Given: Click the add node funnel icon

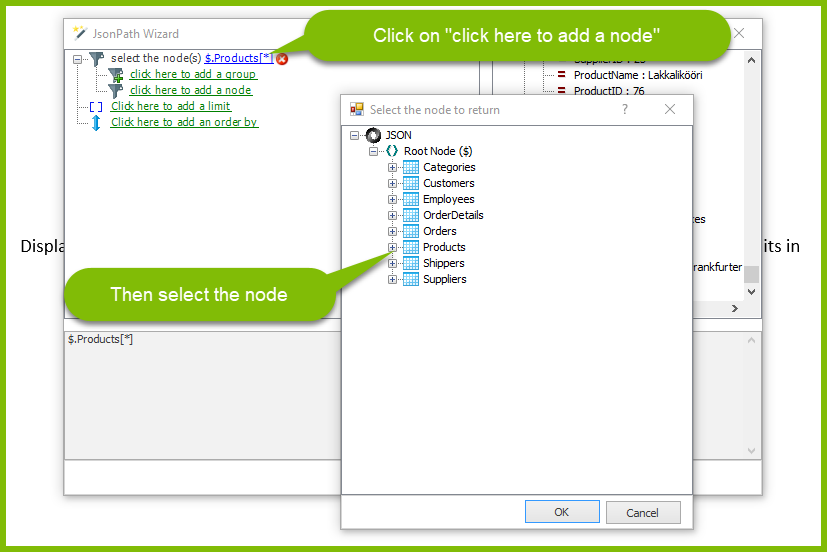Looking at the screenshot, I should 116,91.
